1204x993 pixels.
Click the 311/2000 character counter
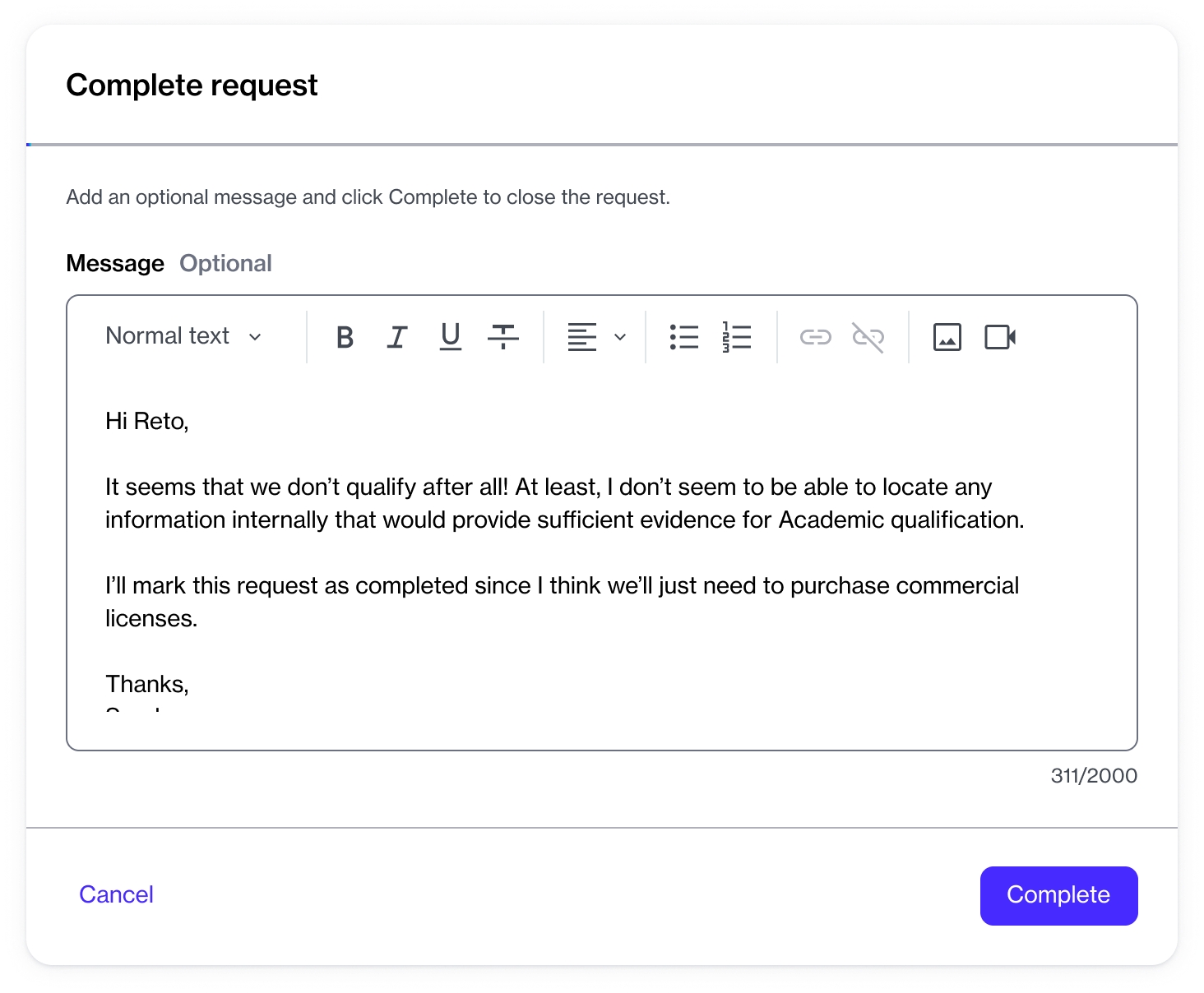tap(1093, 776)
